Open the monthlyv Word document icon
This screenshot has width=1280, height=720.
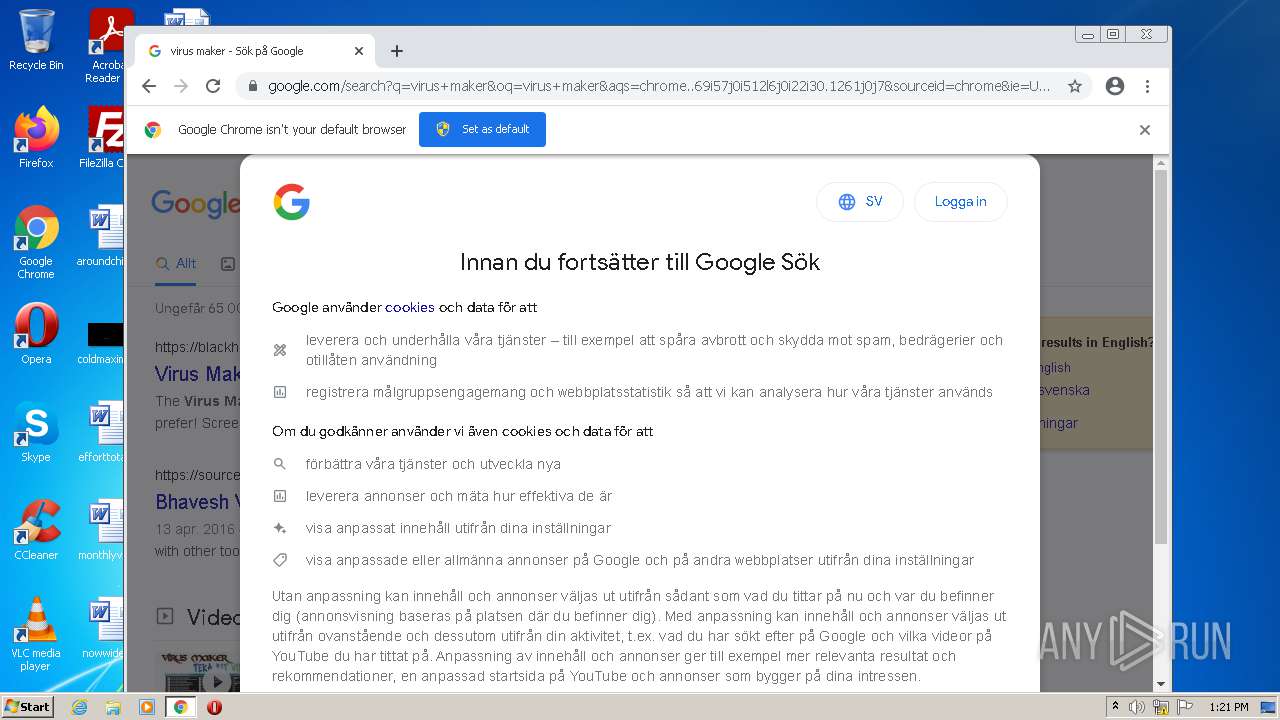[x=102, y=530]
